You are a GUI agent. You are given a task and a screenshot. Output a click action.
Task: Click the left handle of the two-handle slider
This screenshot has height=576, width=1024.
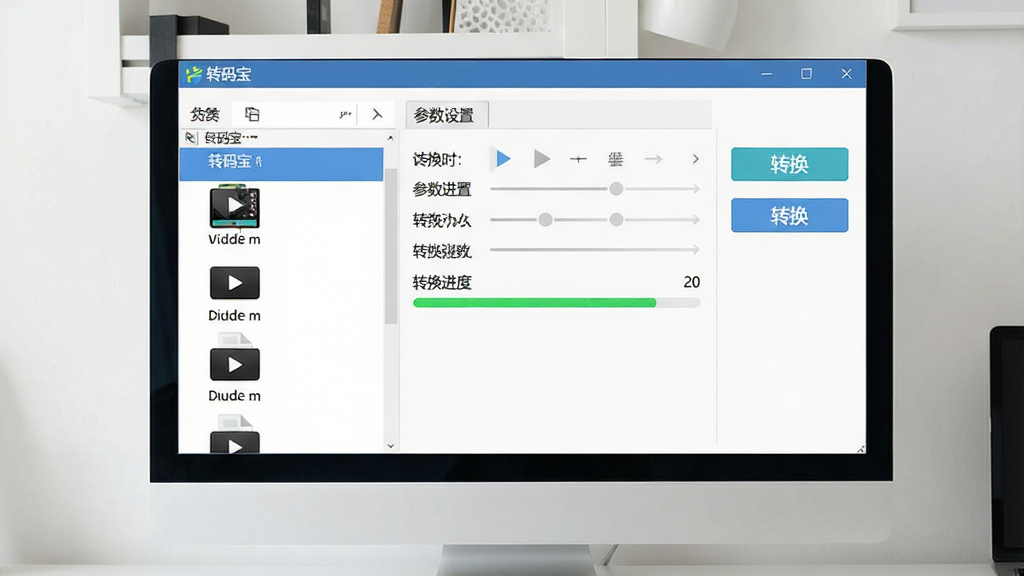(545, 219)
